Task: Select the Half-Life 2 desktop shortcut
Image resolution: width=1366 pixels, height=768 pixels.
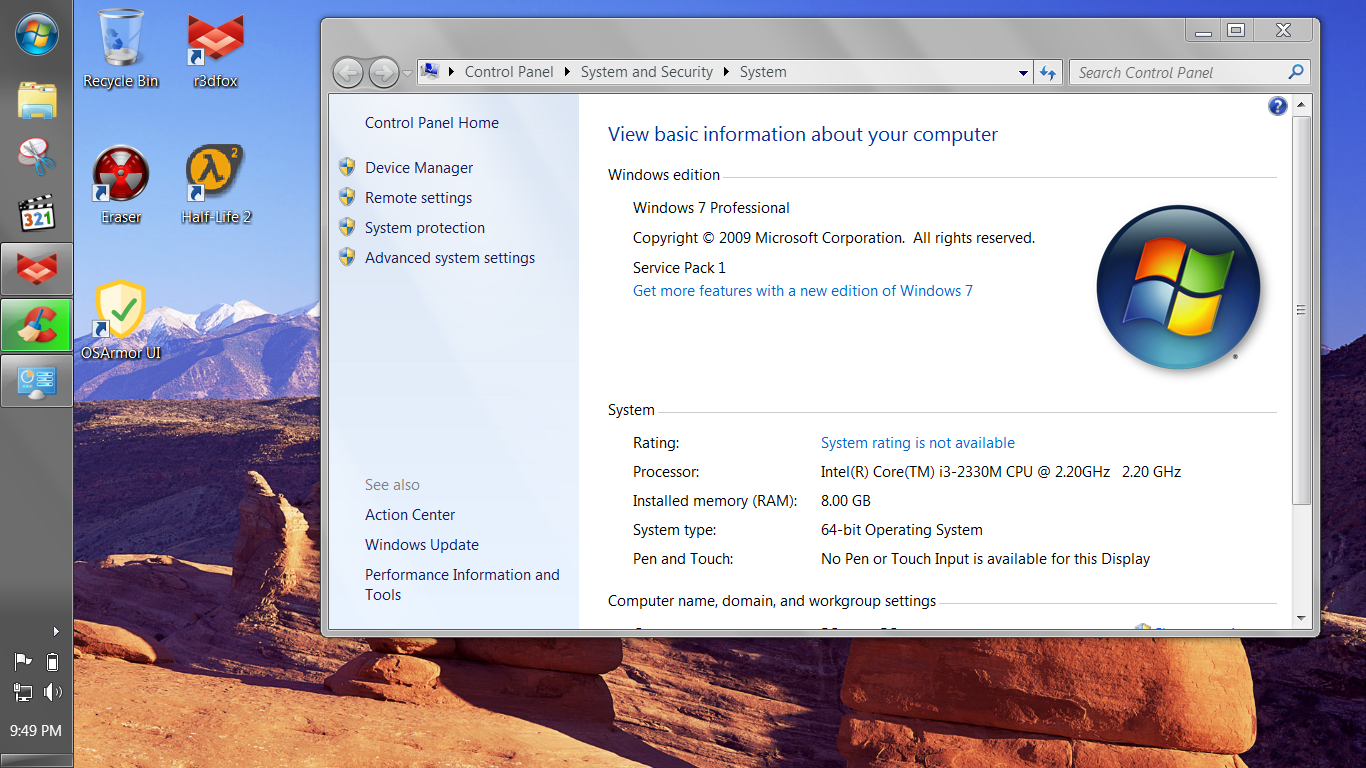Action: pyautogui.click(x=216, y=185)
